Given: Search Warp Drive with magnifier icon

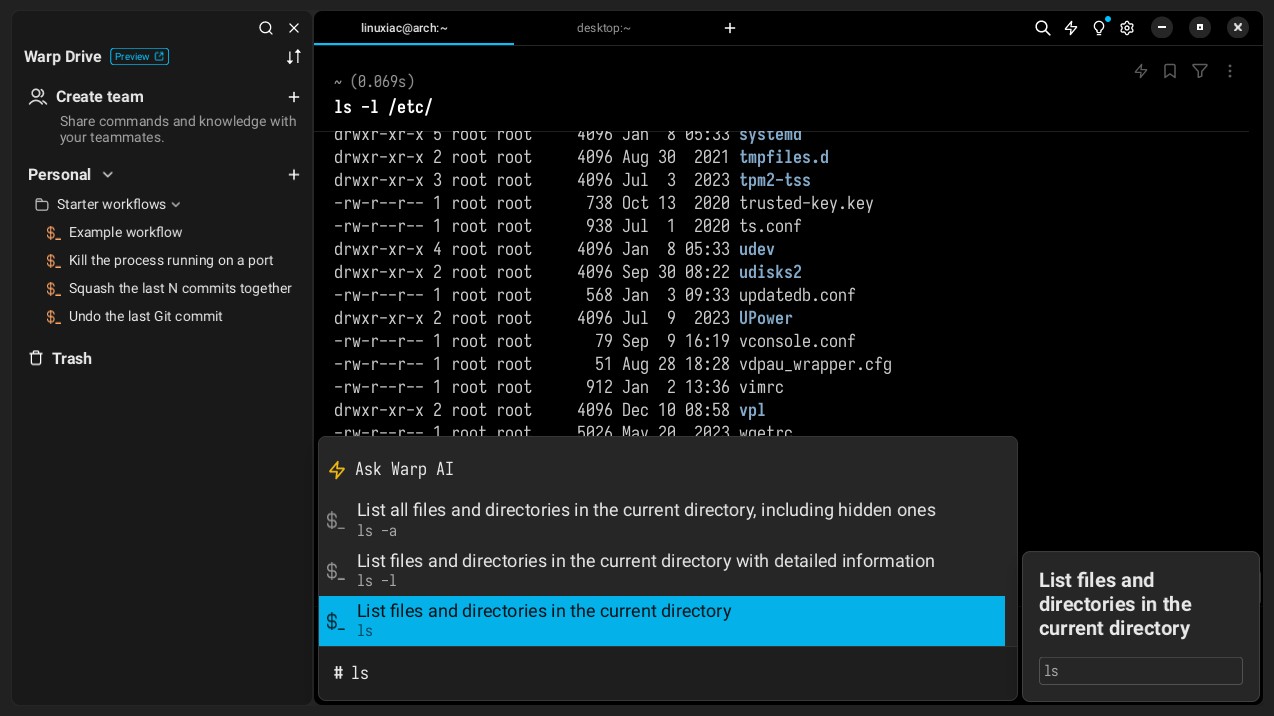Looking at the screenshot, I should (266, 28).
